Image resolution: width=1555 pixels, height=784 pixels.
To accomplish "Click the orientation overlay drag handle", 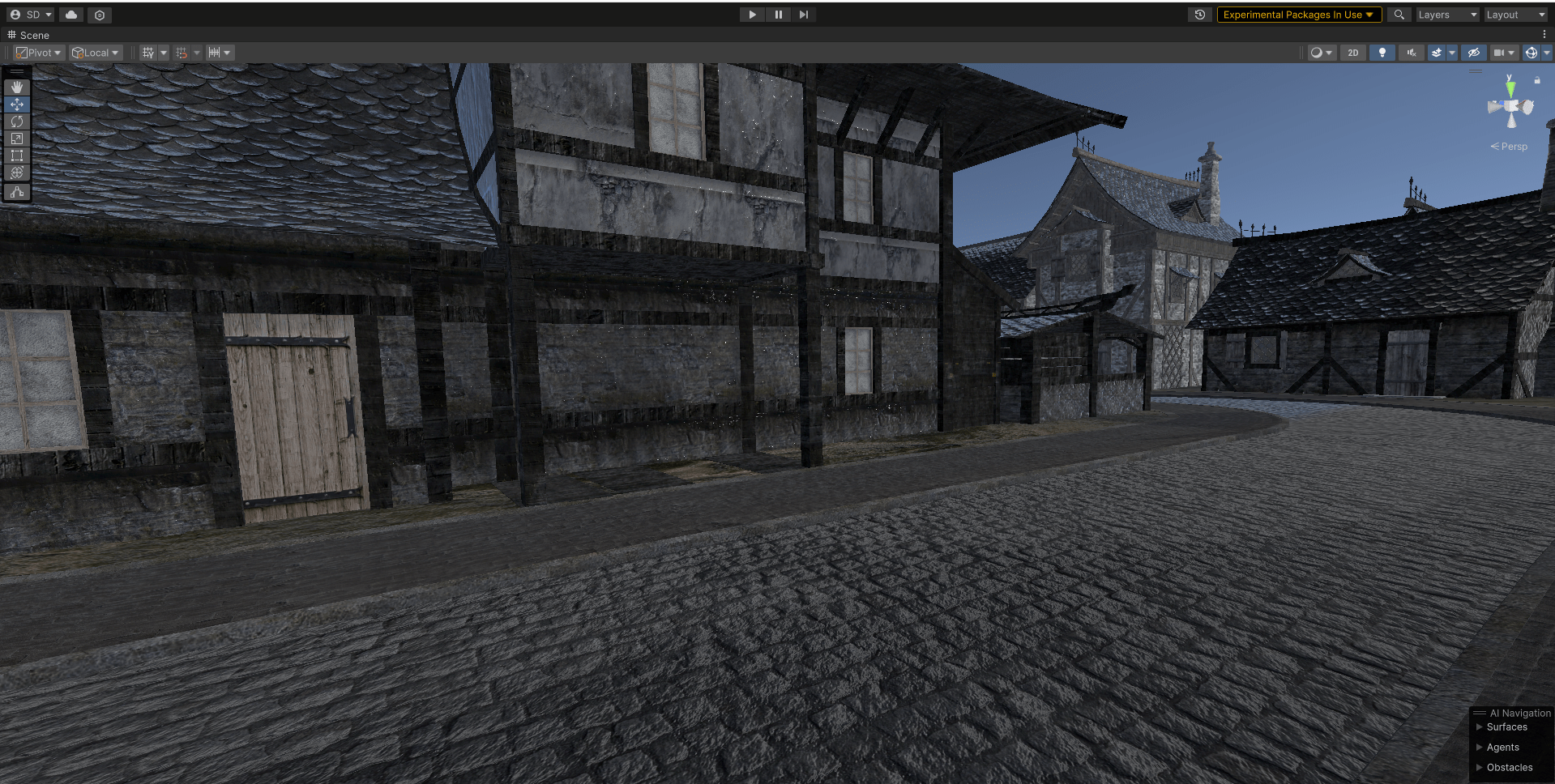I will [1476, 71].
